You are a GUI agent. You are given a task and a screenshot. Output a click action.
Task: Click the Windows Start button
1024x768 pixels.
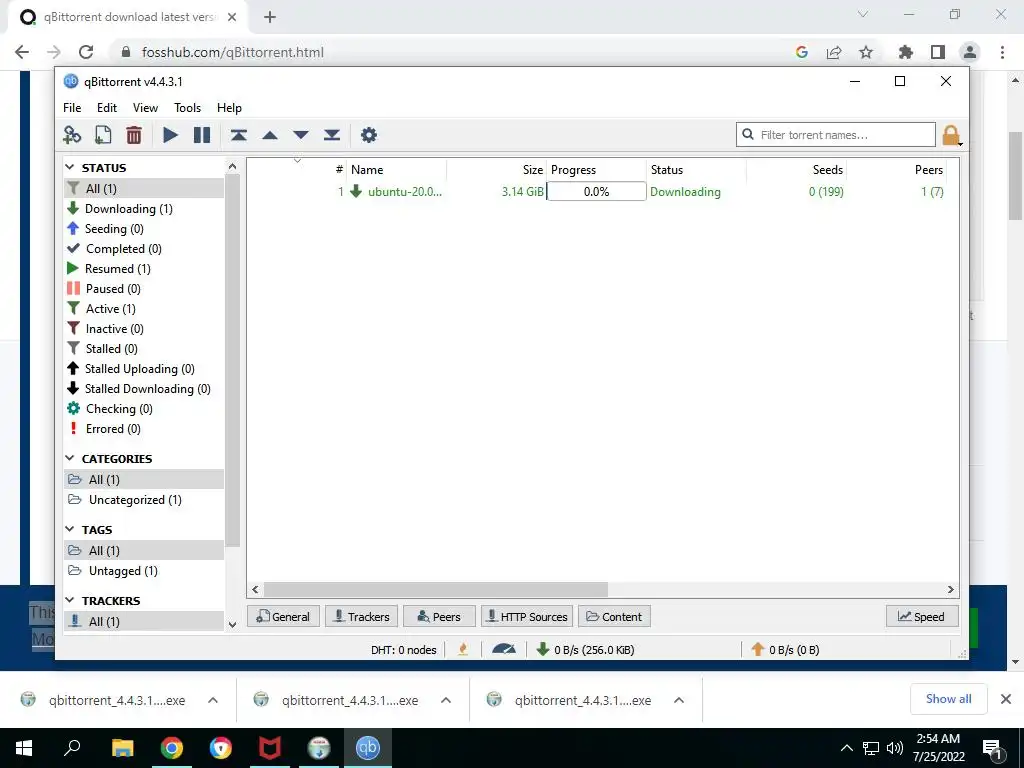[24, 748]
